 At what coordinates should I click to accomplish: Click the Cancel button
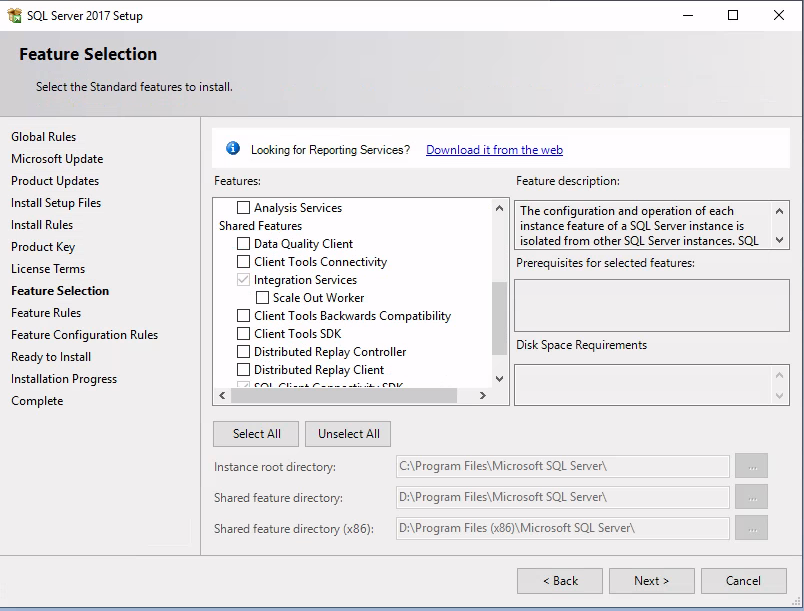pos(743,581)
